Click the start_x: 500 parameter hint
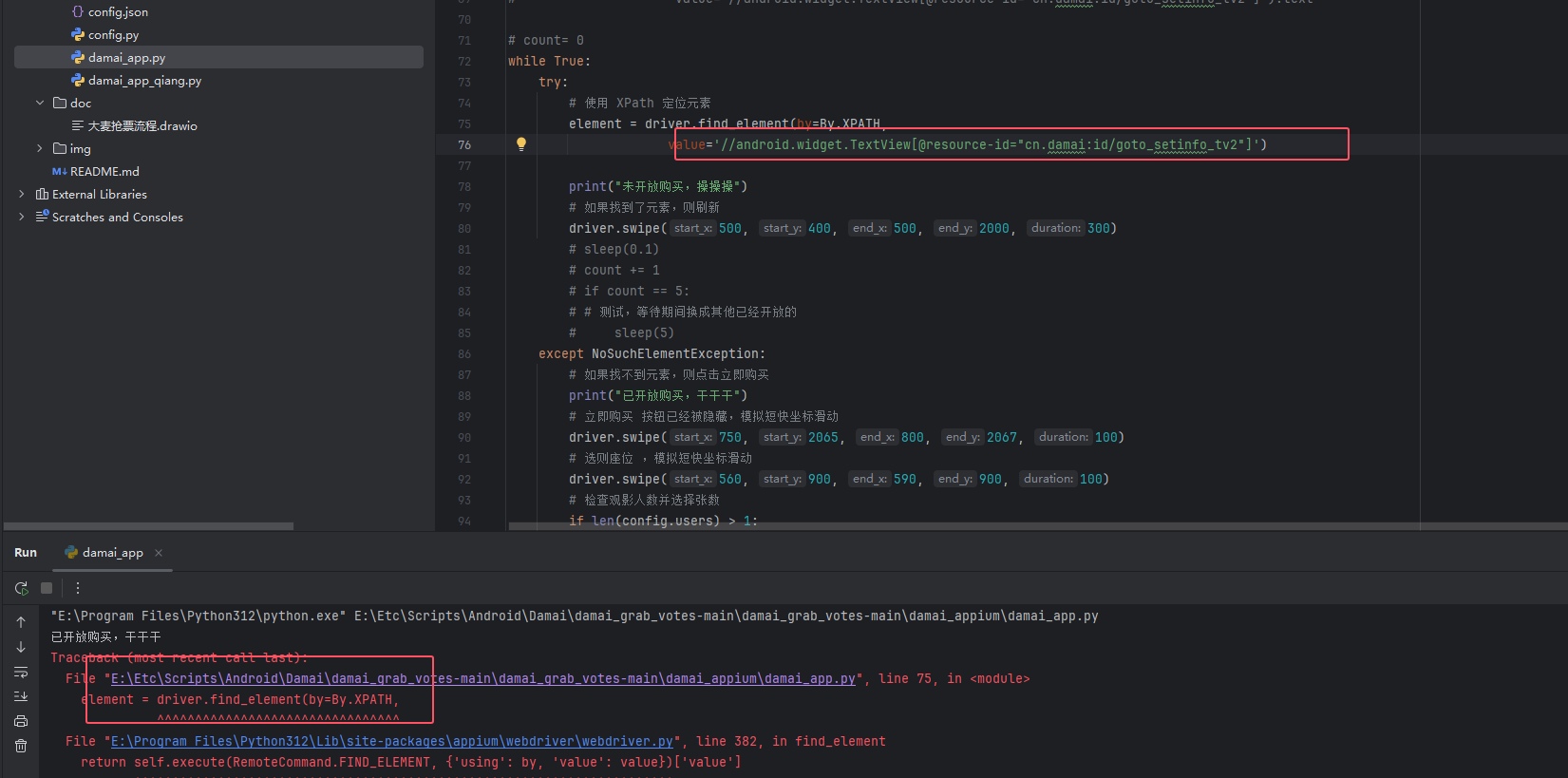Image resolution: width=1568 pixels, height=778 pixels. coord(707,228)
